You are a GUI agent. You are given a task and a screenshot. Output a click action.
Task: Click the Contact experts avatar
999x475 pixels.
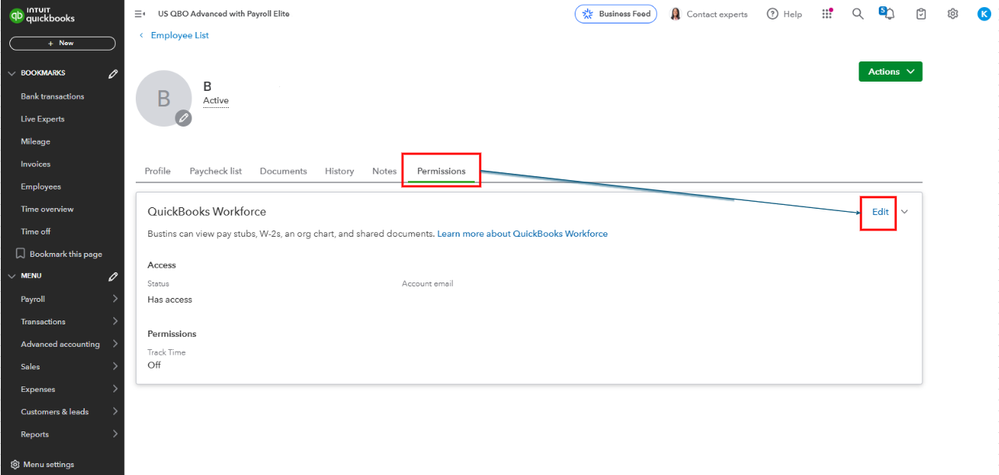(675, 14)
